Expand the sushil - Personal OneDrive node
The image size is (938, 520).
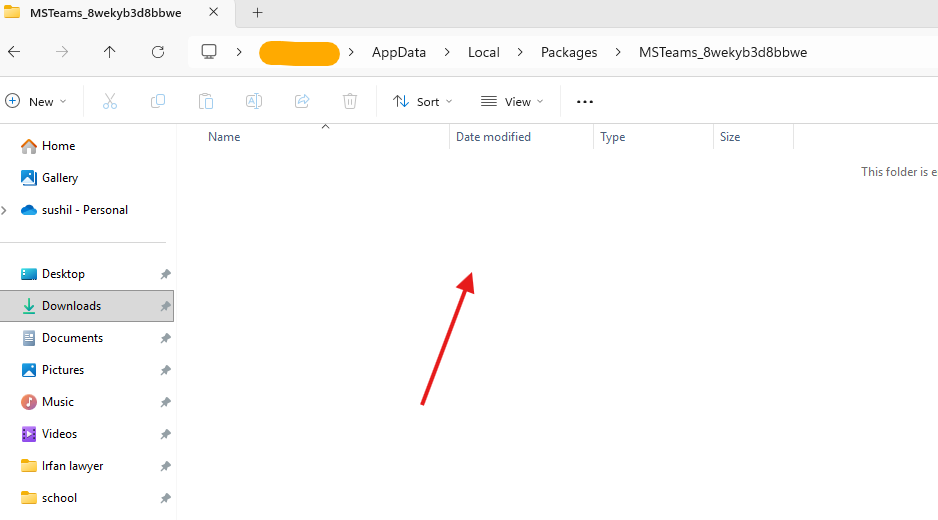click(x=6, y=210)
